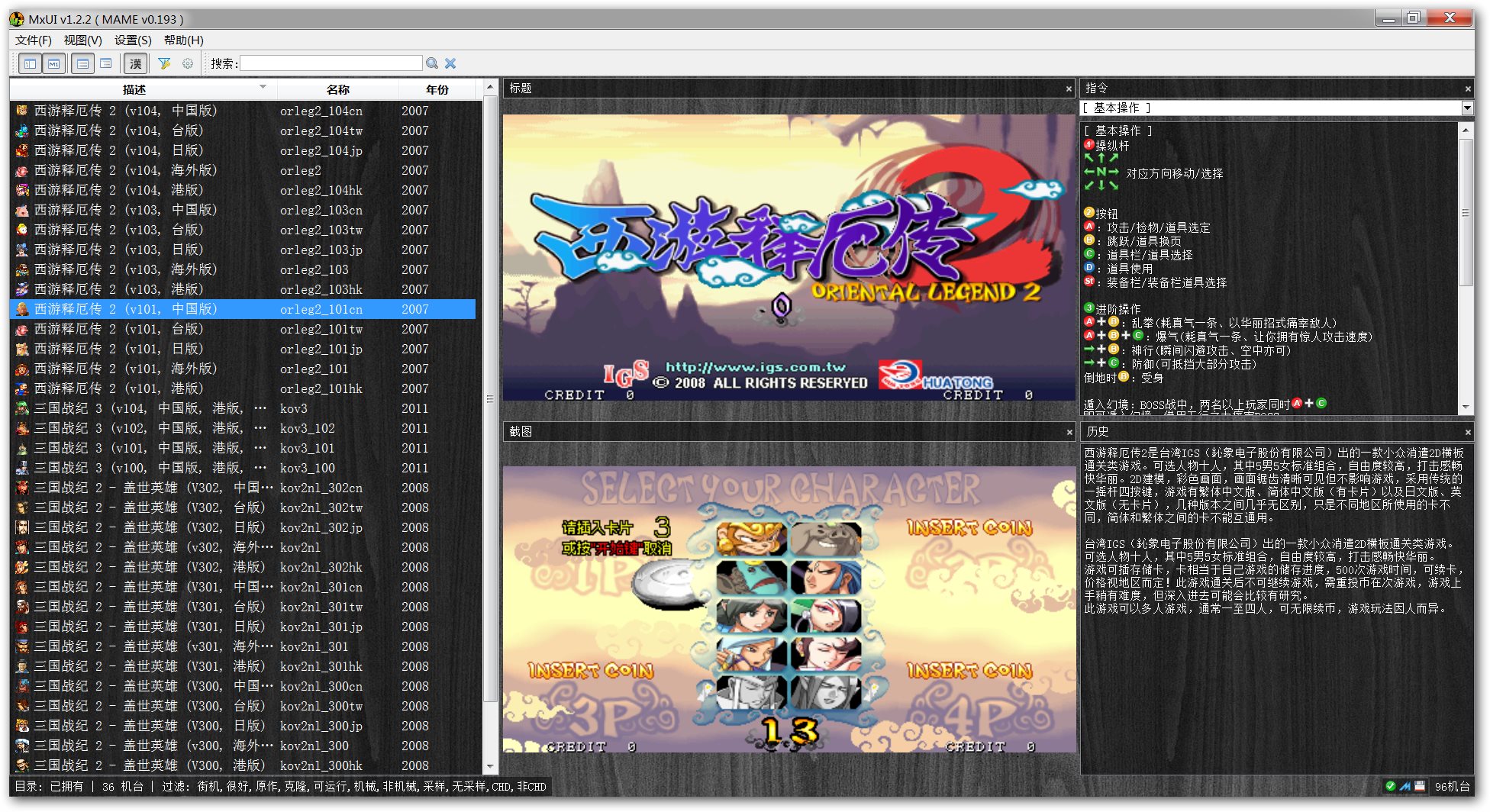The height and width of the screenshot is (812, 1490).
Task: Select the kov2nl_302jp game entry
Action: [243, 527]
